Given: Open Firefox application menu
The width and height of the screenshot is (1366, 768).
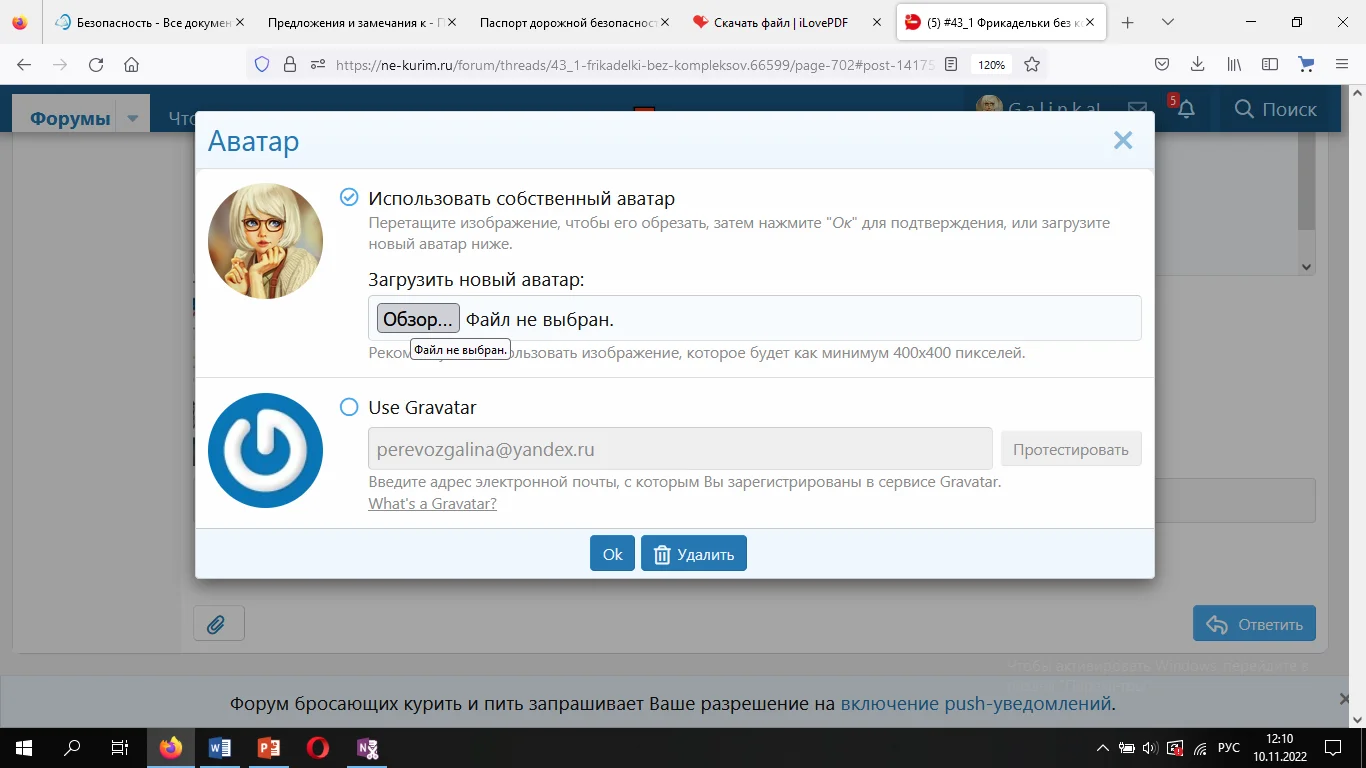Looking at the screenshot, I should (1342, 64).
